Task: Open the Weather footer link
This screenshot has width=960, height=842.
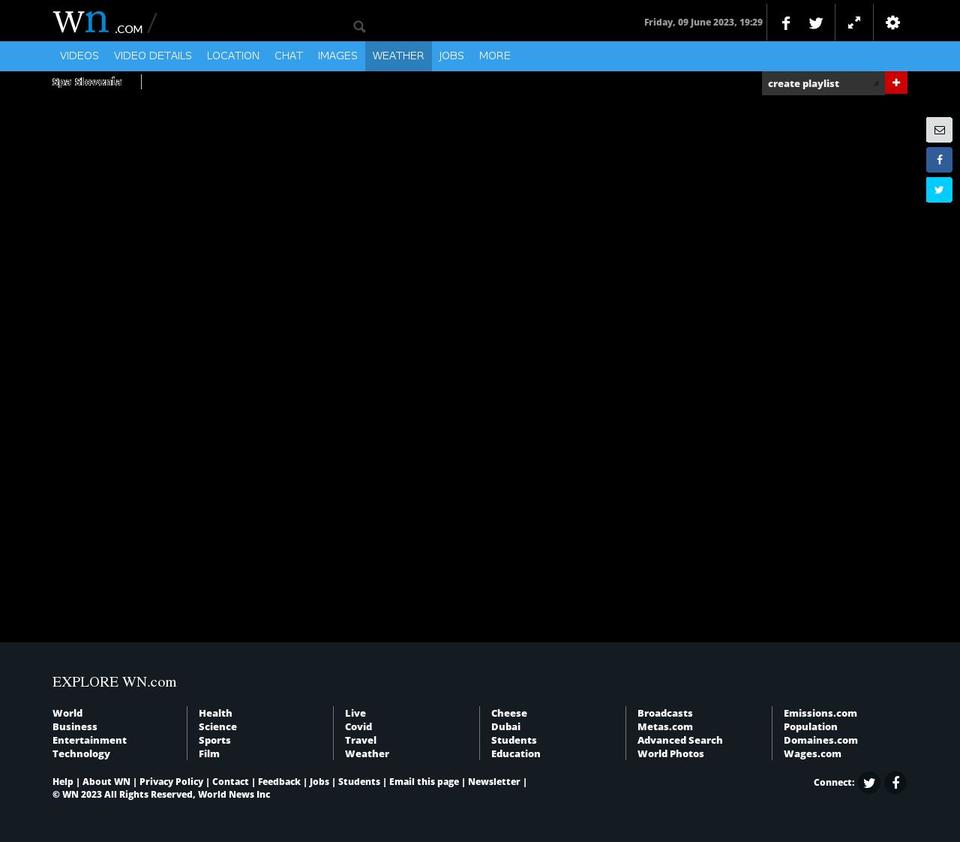Action: (367, 754)
